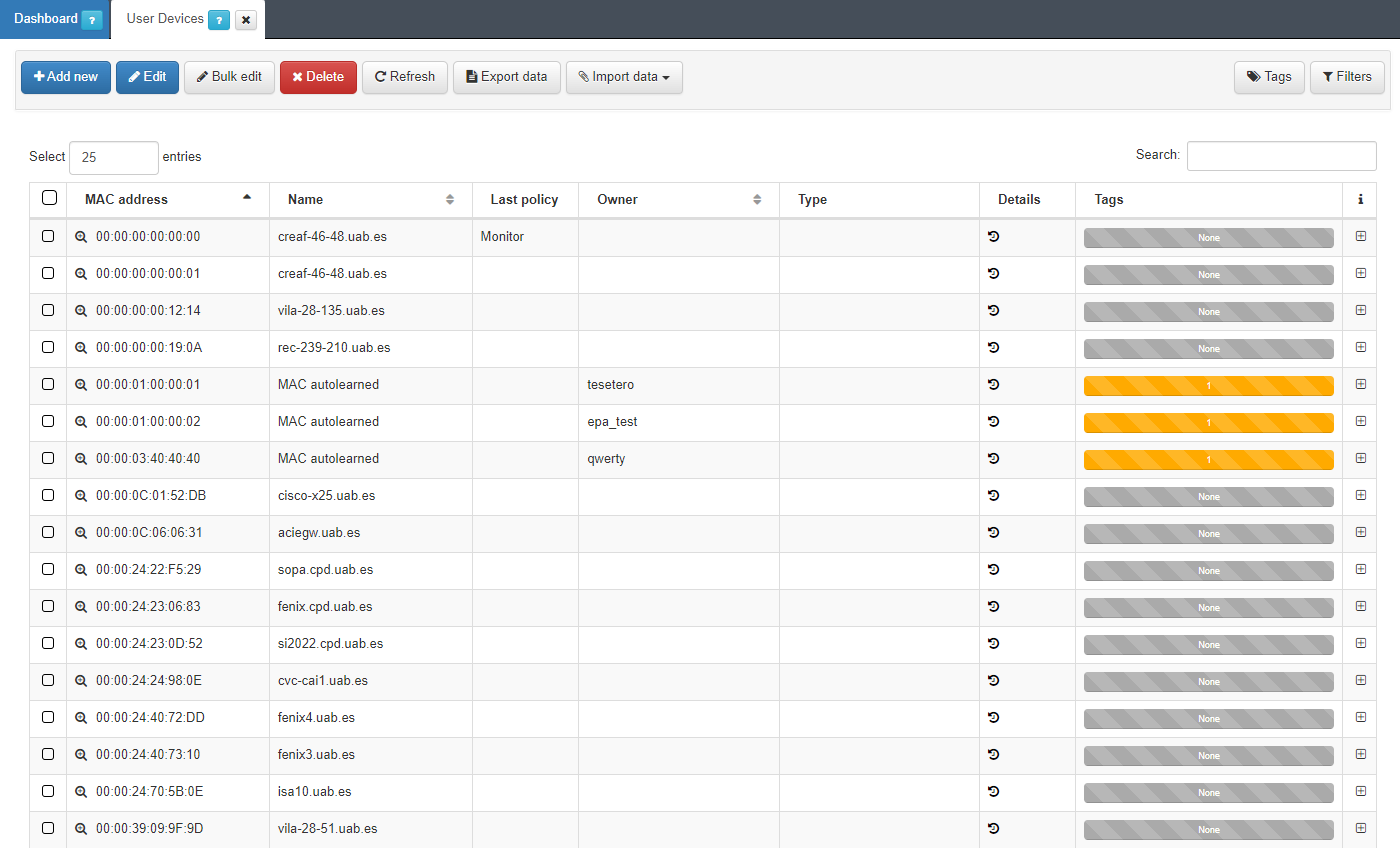The image size is (1400, 848).
Task: Click the Tags column header
Action: (x=1209, y=200)
